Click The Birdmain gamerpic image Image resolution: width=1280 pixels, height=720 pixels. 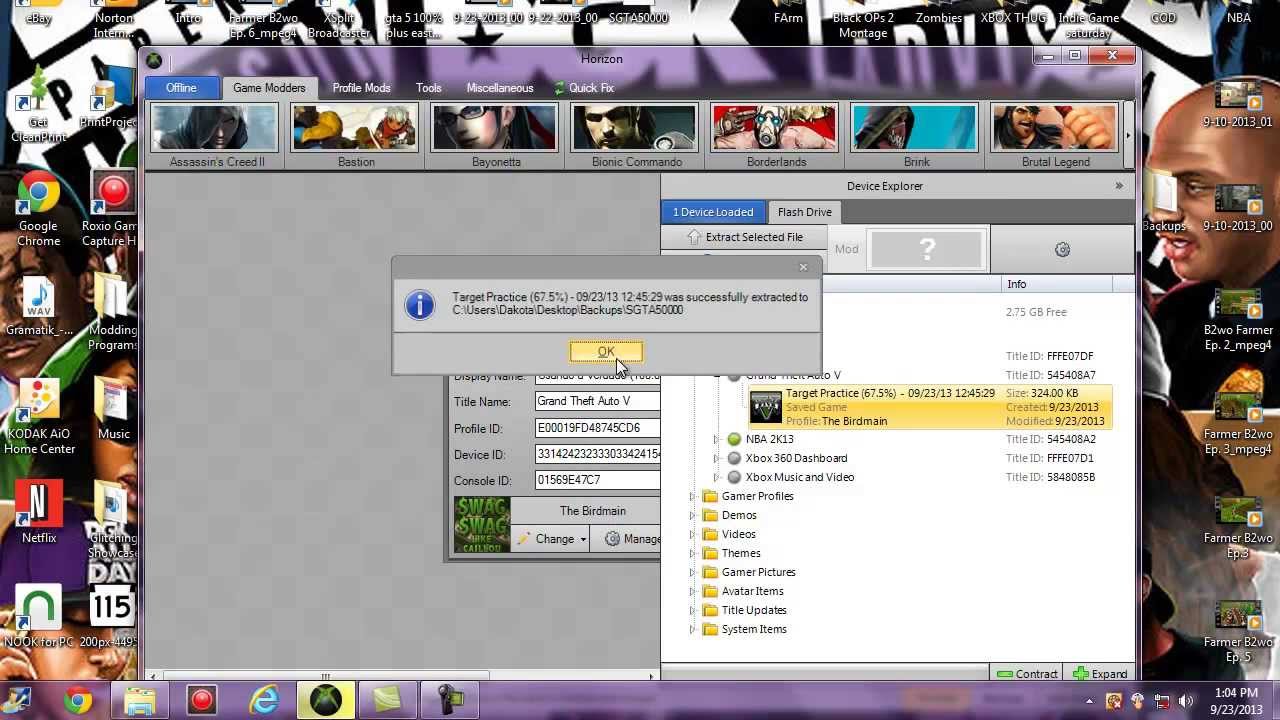point(482,524)
